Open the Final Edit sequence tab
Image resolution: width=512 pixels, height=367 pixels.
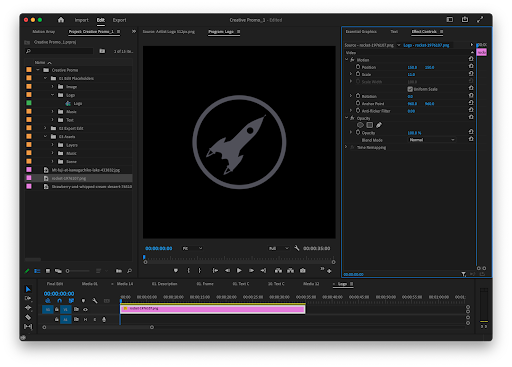55,284
